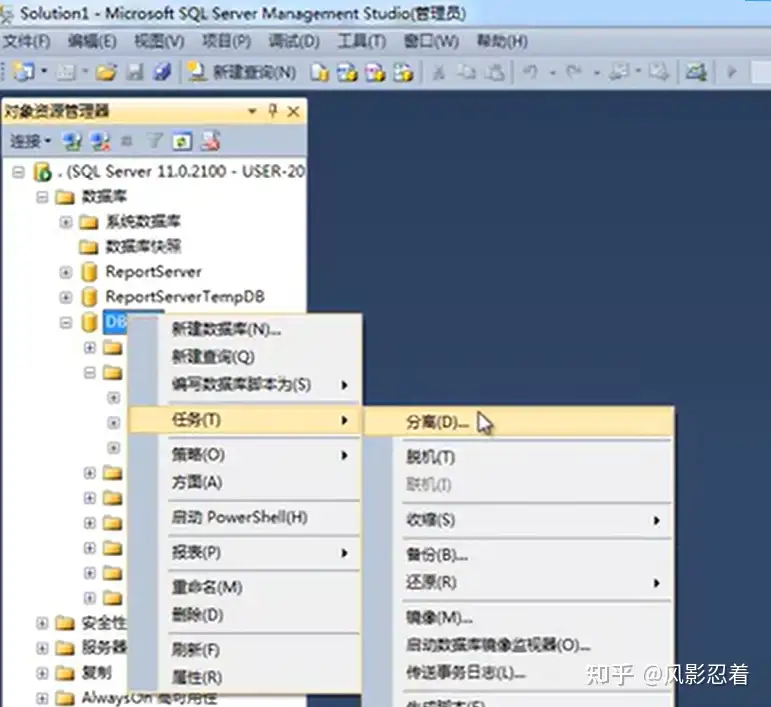Click the Copy toolbar icon
This screenshot has width=771, height=707.
[466, 72]
